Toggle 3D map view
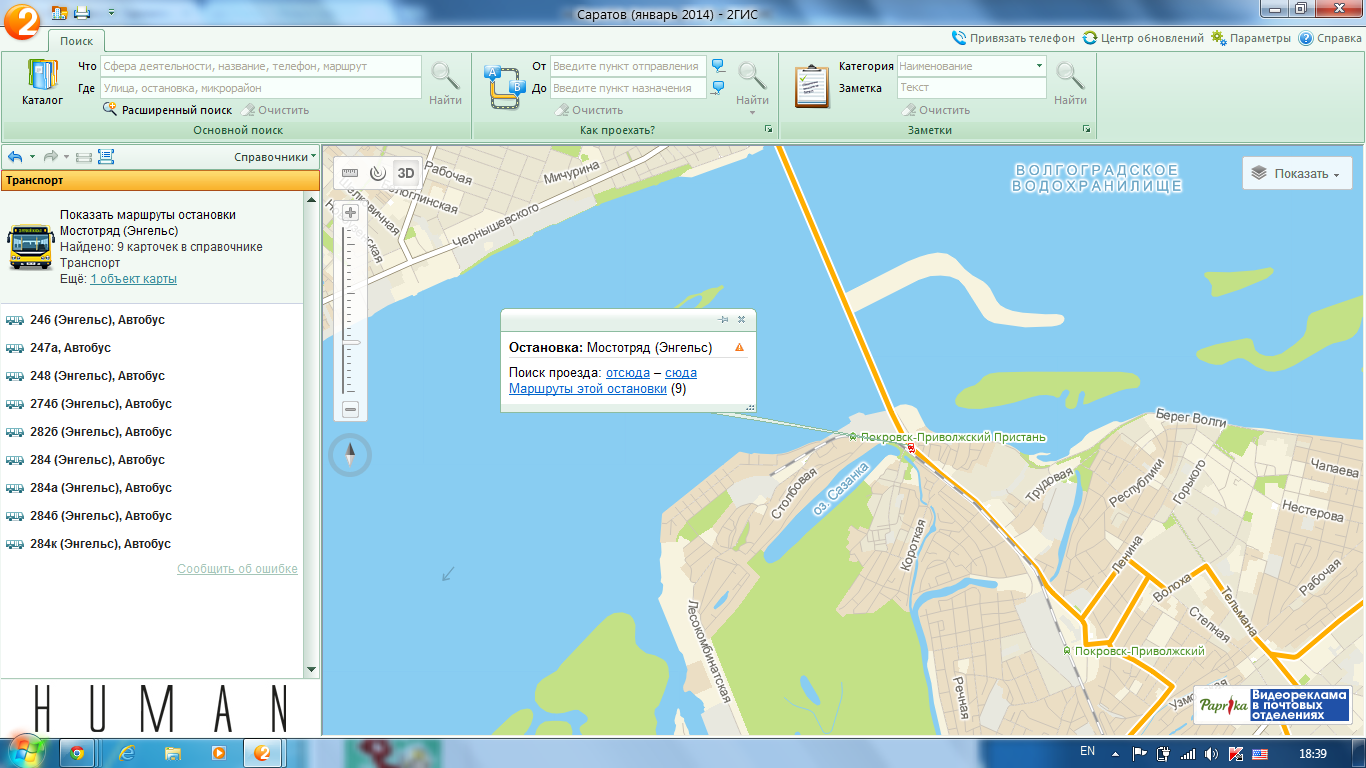Image resolution: width=1366 pixels, height=768 pixels. 405,172
